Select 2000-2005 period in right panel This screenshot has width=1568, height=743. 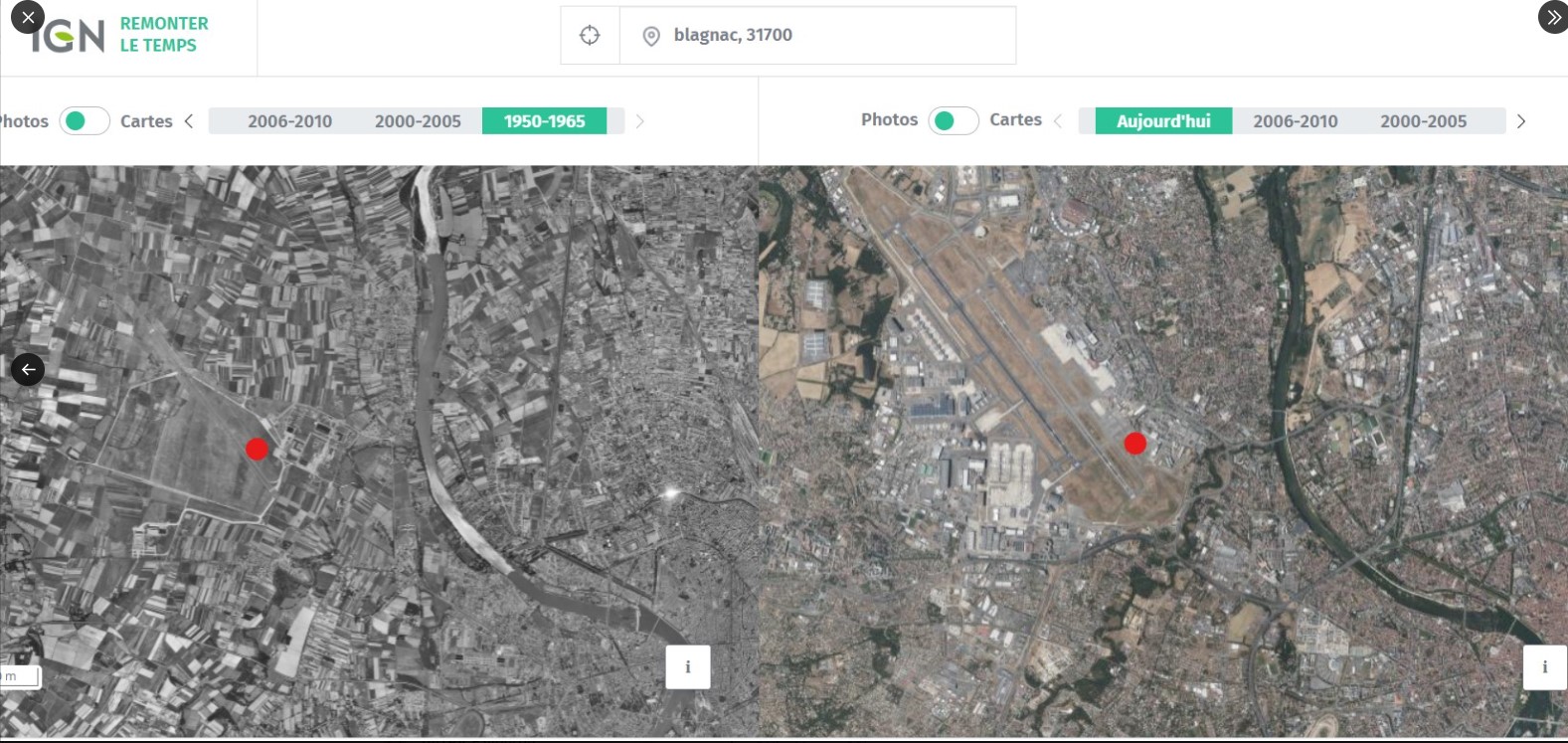[x=1423, y=121]
